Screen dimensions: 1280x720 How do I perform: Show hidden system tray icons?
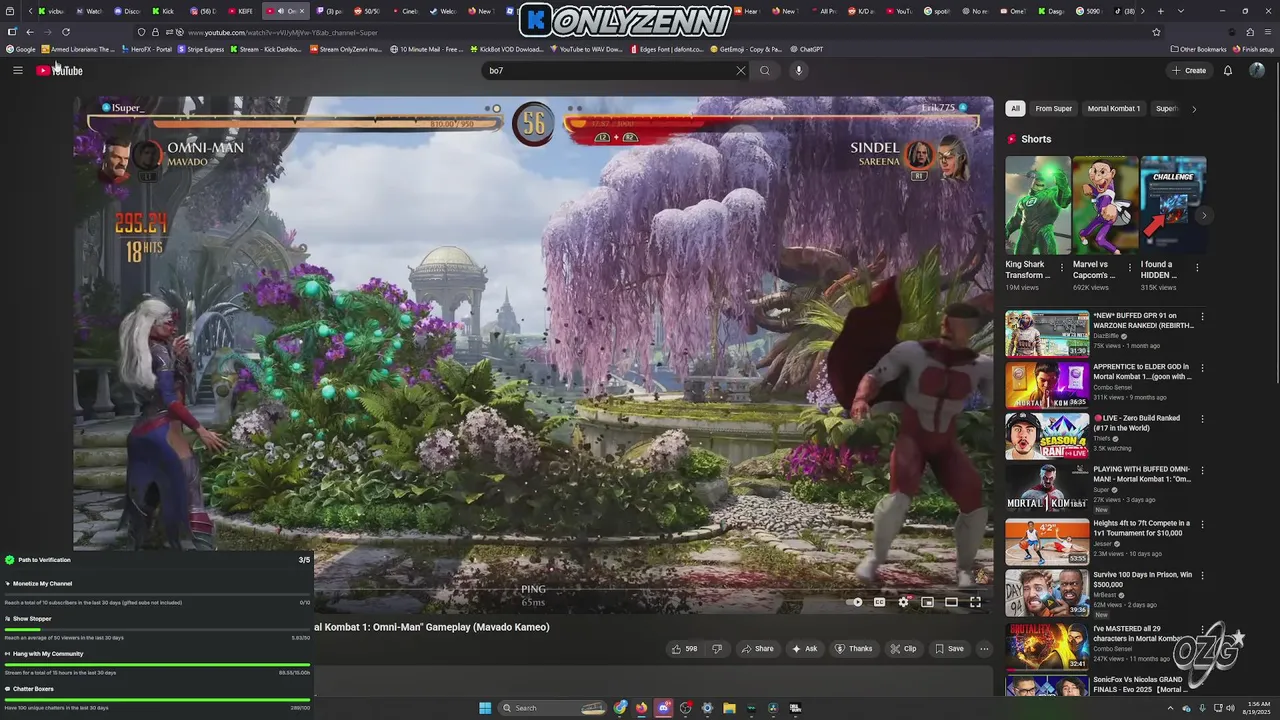(x=1170, y=708)
